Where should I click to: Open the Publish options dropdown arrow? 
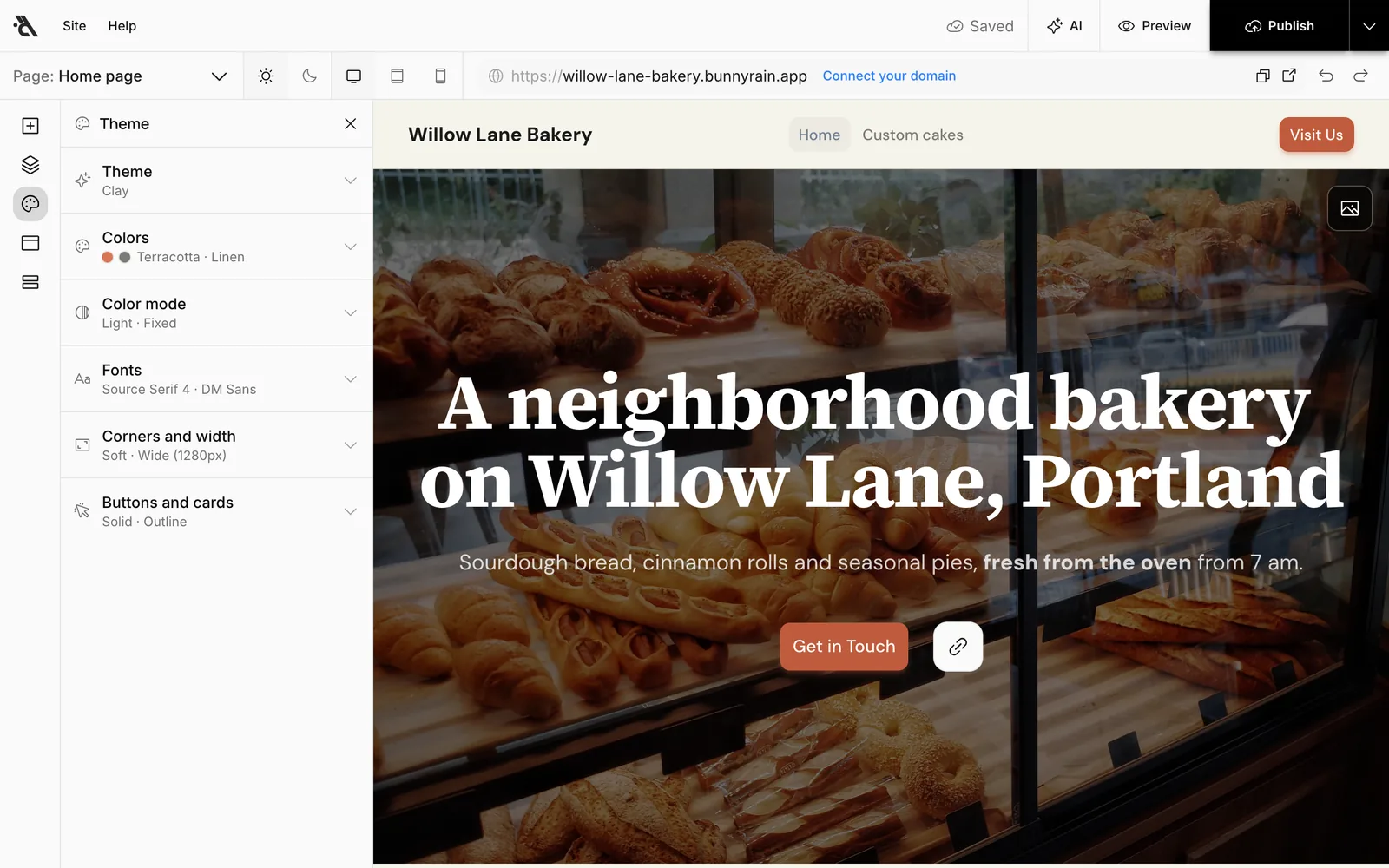(x=1369, y=26)
